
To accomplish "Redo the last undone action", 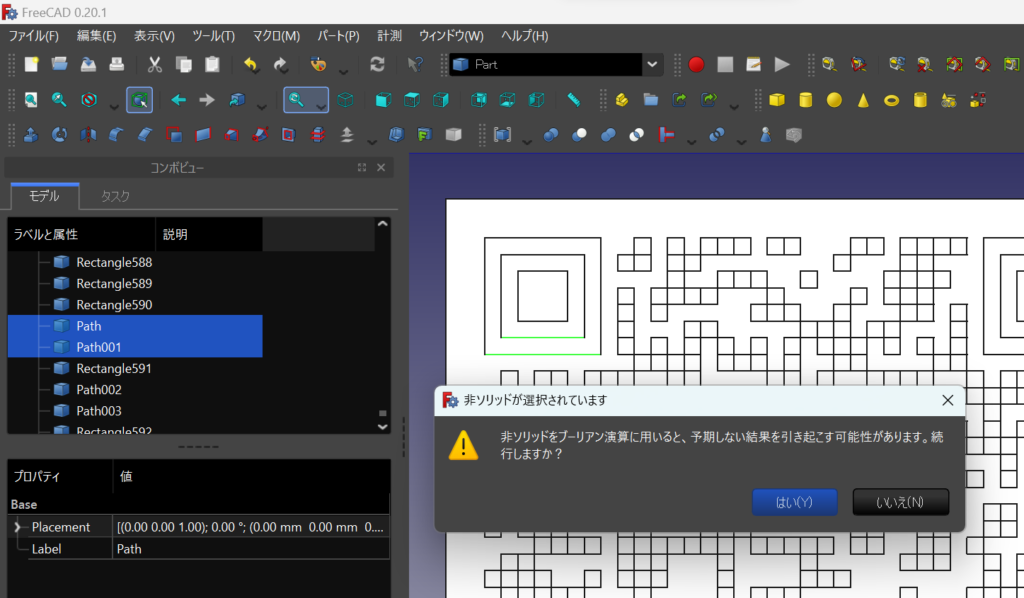I will tap(280, 65).
